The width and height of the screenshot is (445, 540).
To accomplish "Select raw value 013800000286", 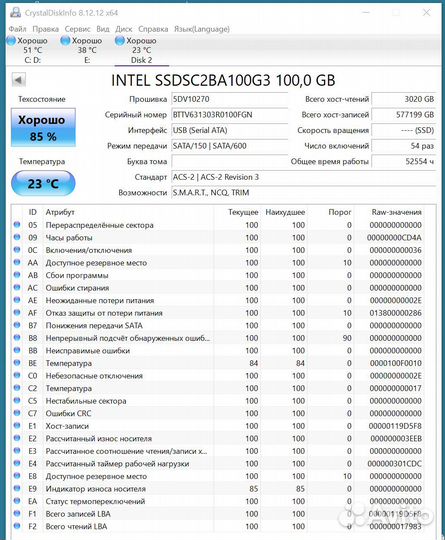I will pos(395,313).
